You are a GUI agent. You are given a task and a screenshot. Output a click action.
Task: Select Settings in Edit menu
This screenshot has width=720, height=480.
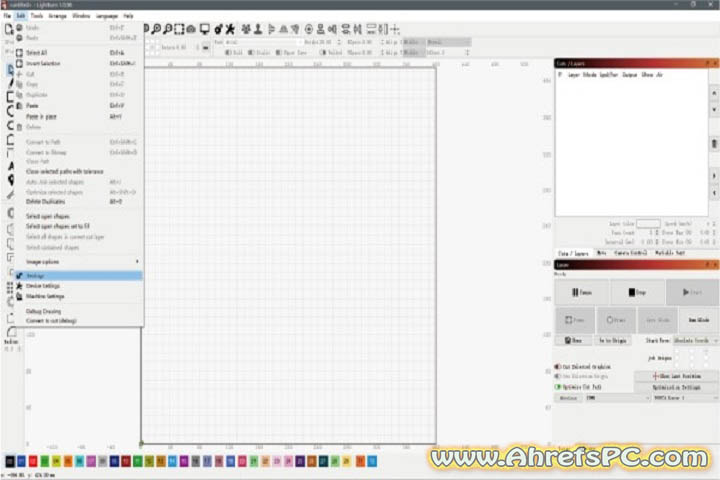pyautogui.click(x=79, y=276)
